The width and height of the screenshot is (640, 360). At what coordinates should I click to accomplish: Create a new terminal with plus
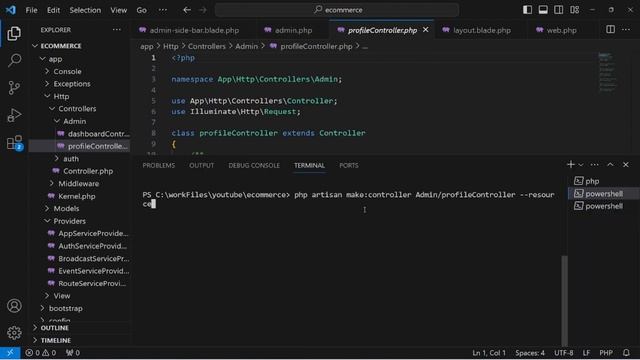571,164
